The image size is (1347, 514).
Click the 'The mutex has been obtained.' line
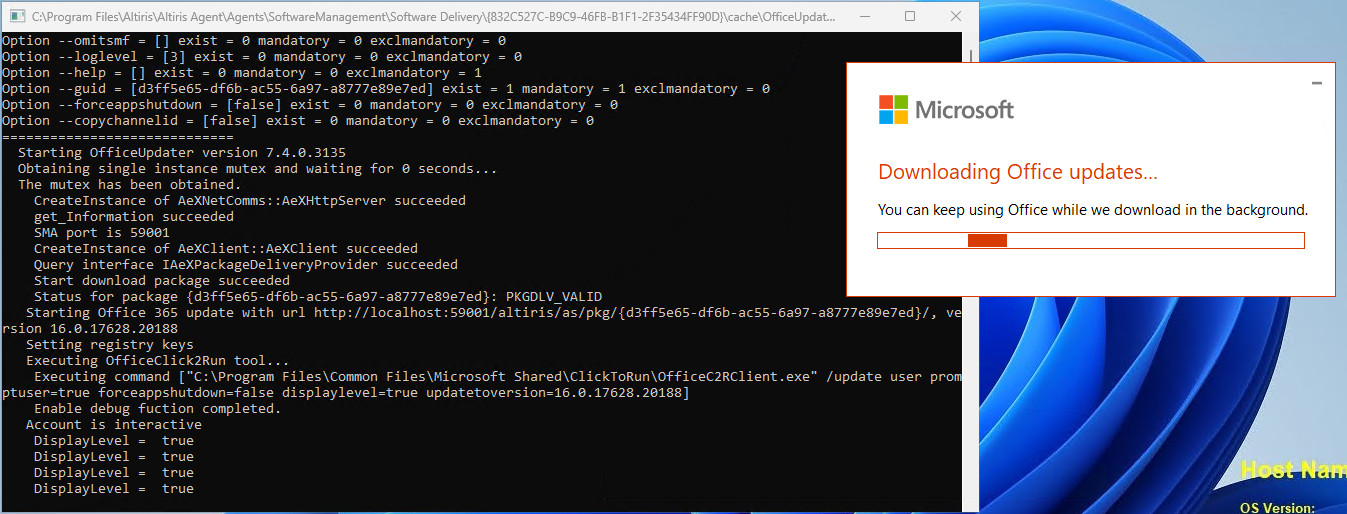click(x=130, y=184)
